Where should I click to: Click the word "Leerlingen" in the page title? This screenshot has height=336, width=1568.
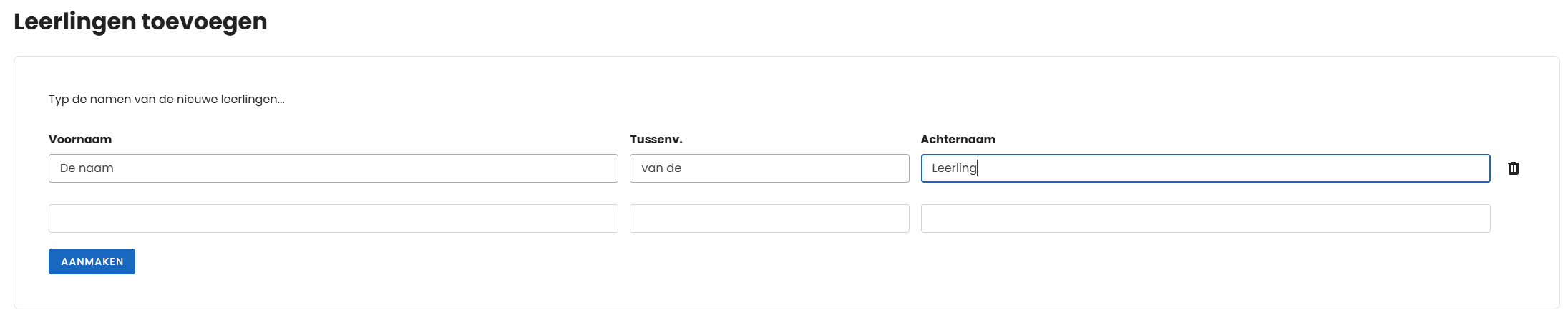(74, 21)
